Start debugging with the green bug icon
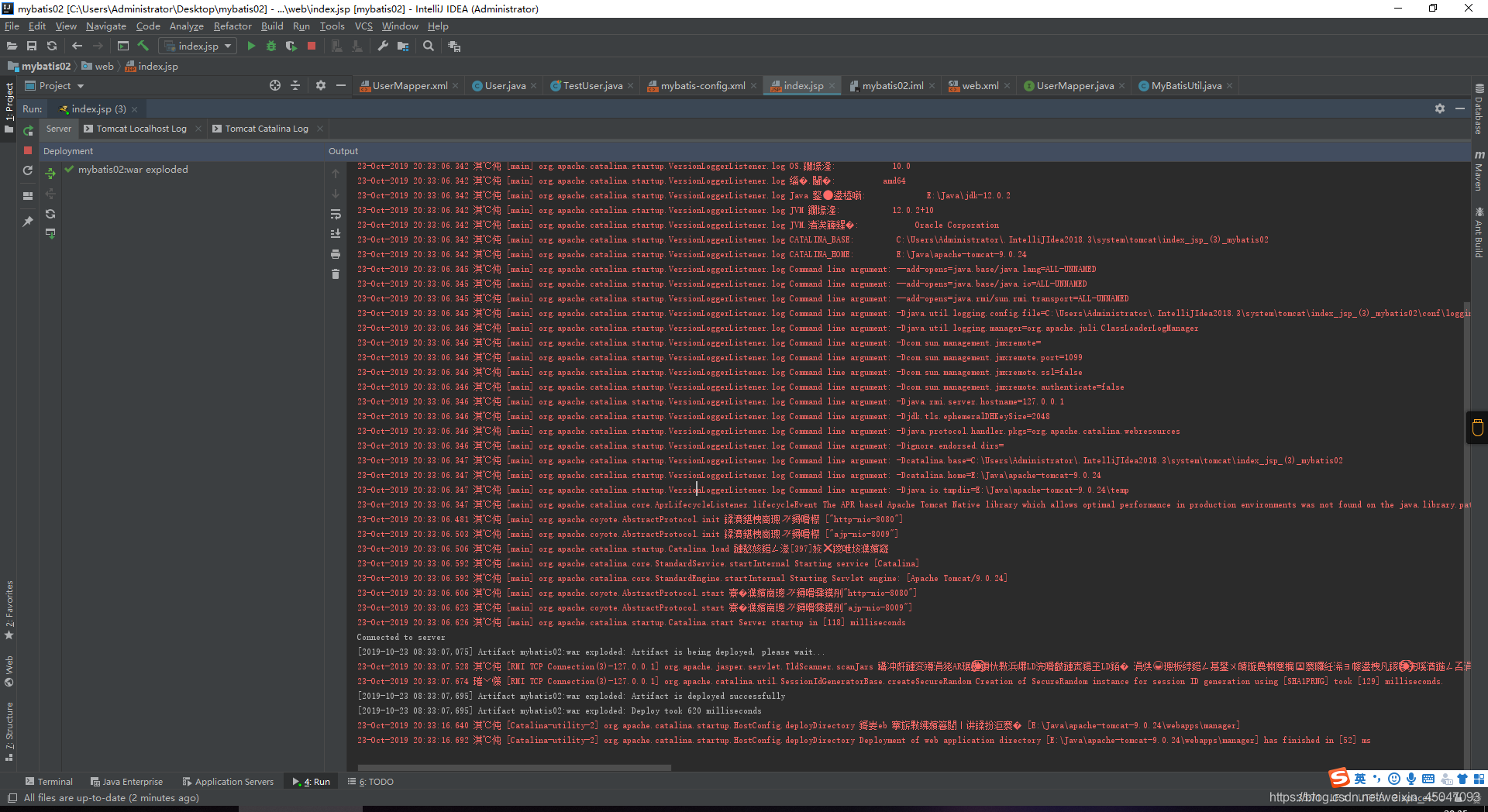 pos(271,46)
